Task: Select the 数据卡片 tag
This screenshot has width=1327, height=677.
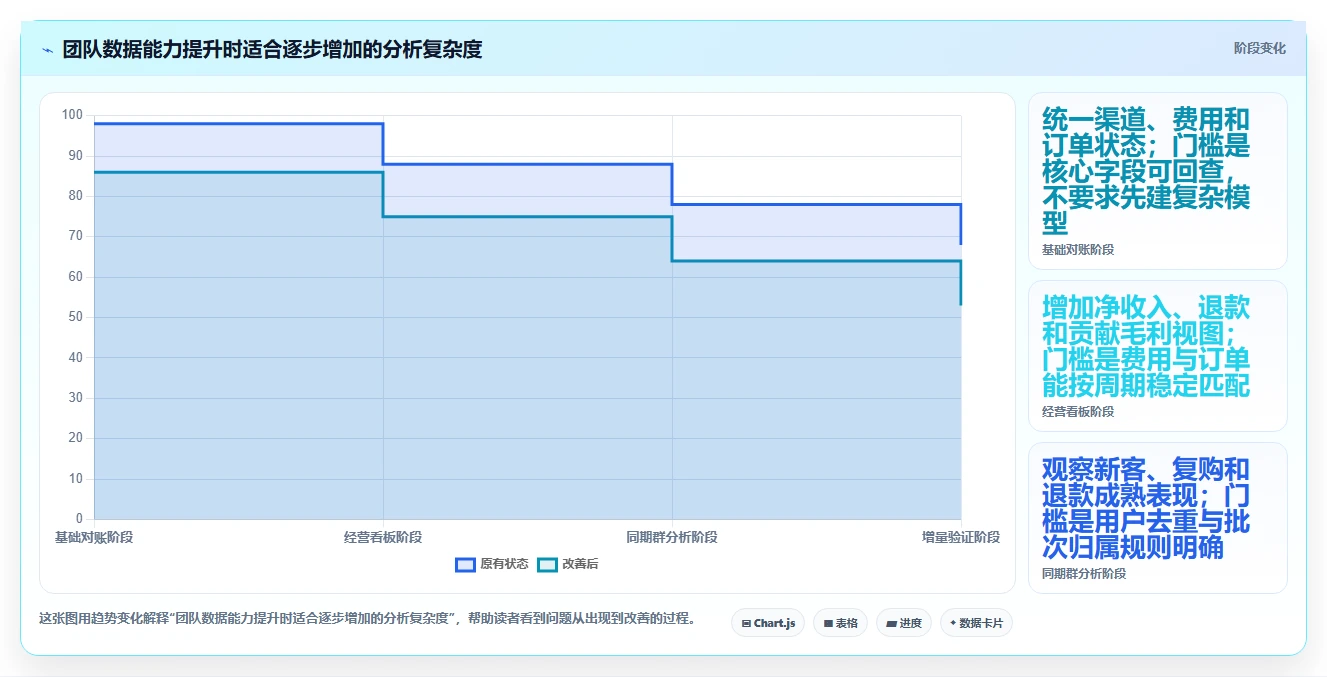Action: 976,623
